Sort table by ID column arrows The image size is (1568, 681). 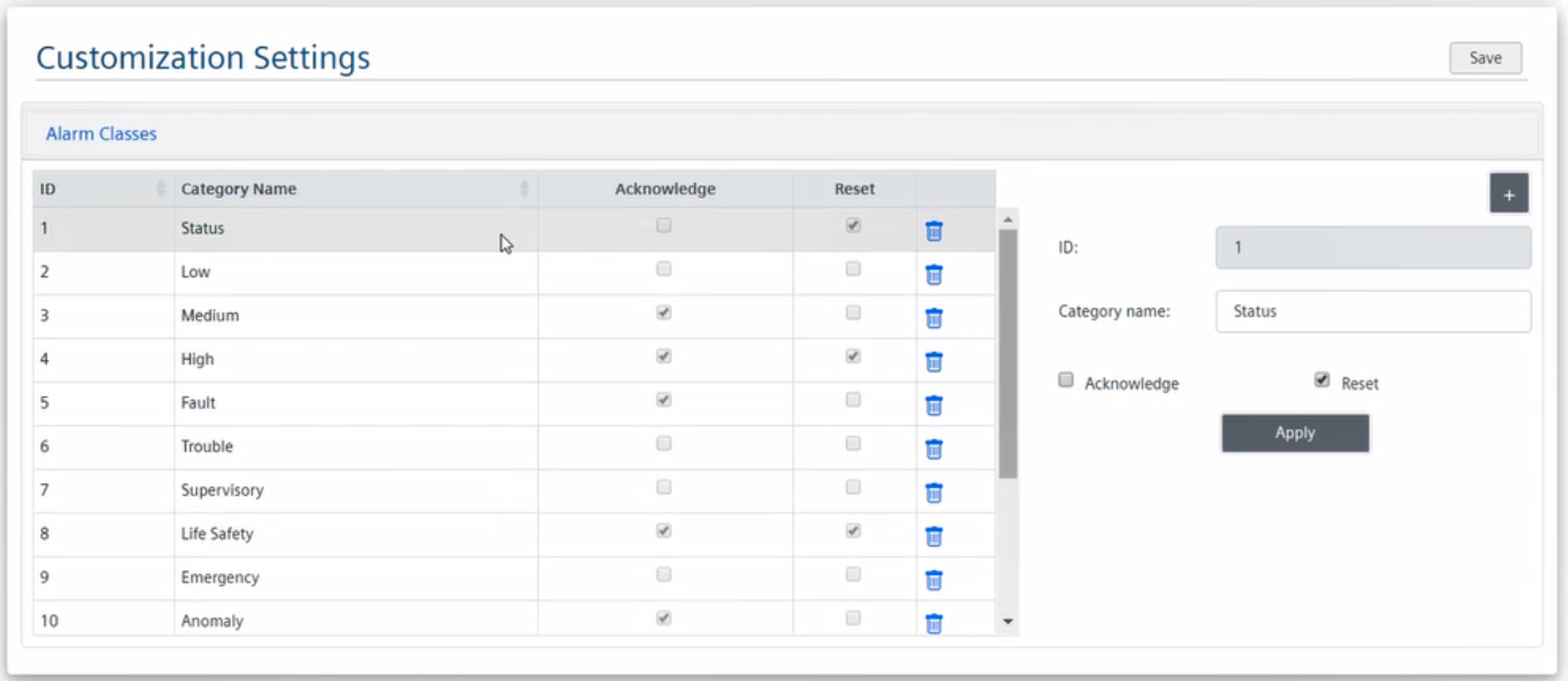(x=161, y=189)
